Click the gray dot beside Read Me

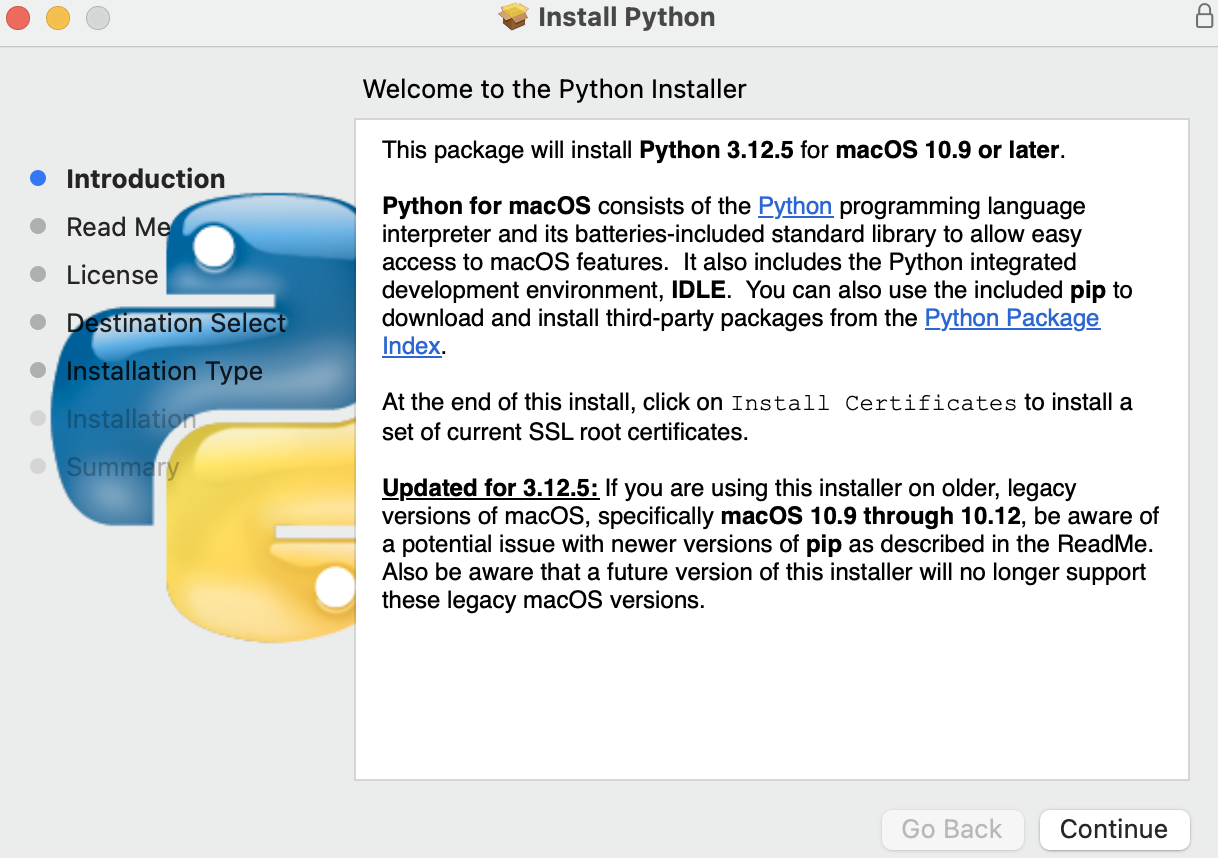point(38,226)
